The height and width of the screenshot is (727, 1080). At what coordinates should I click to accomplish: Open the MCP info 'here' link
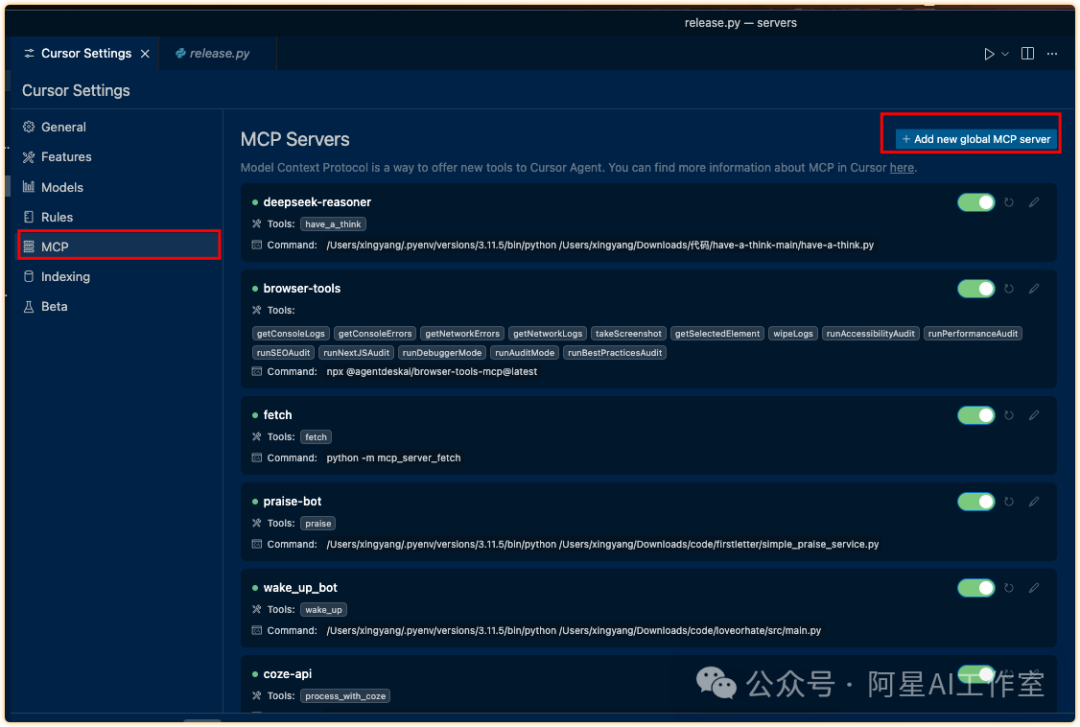coord(901,167)
